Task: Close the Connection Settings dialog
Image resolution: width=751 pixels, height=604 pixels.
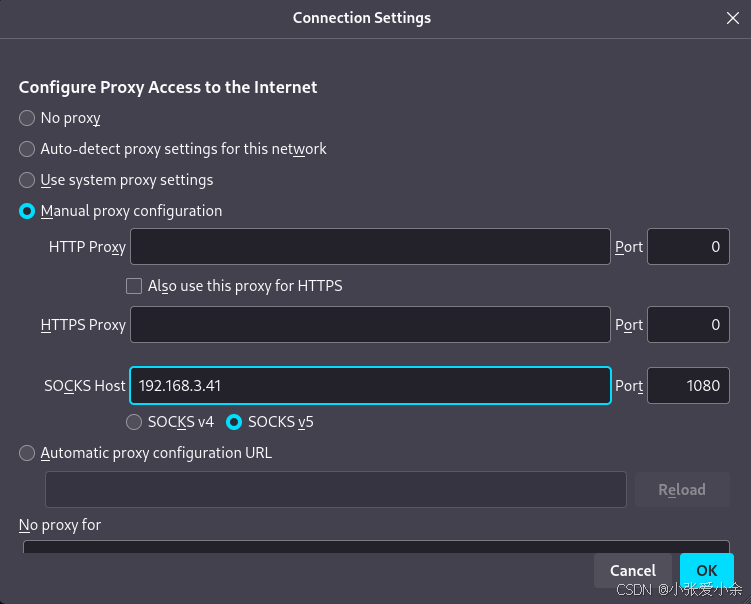Action: click(x=733, y=18)
